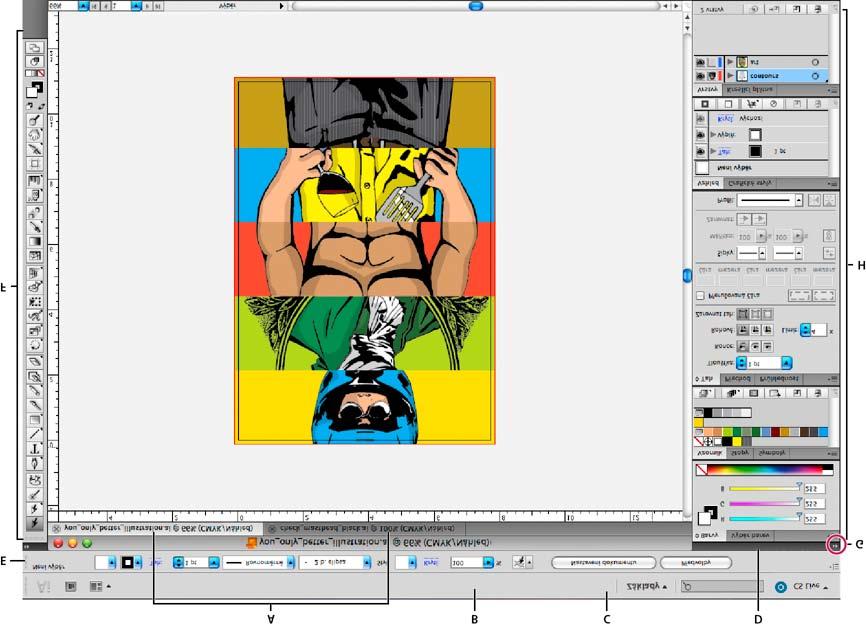This screenshot has height=625, width=866.
Task: Set stroke corner to Miter Join
Action: 743,330
